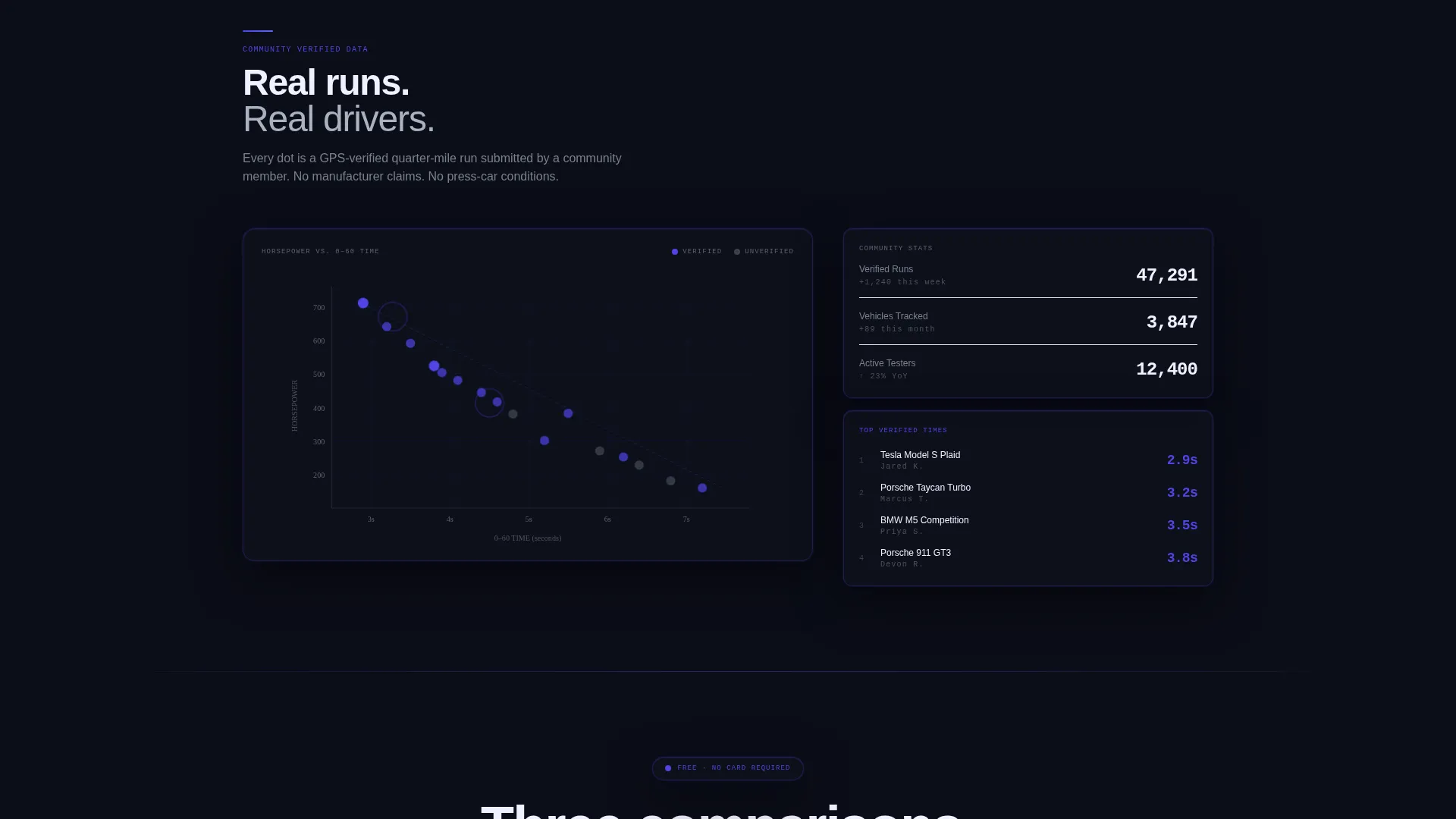This screenshot has width=1456, height=819.
Task: Click the 700 tick on horsepower axis
Action: [x=319, y=308]
